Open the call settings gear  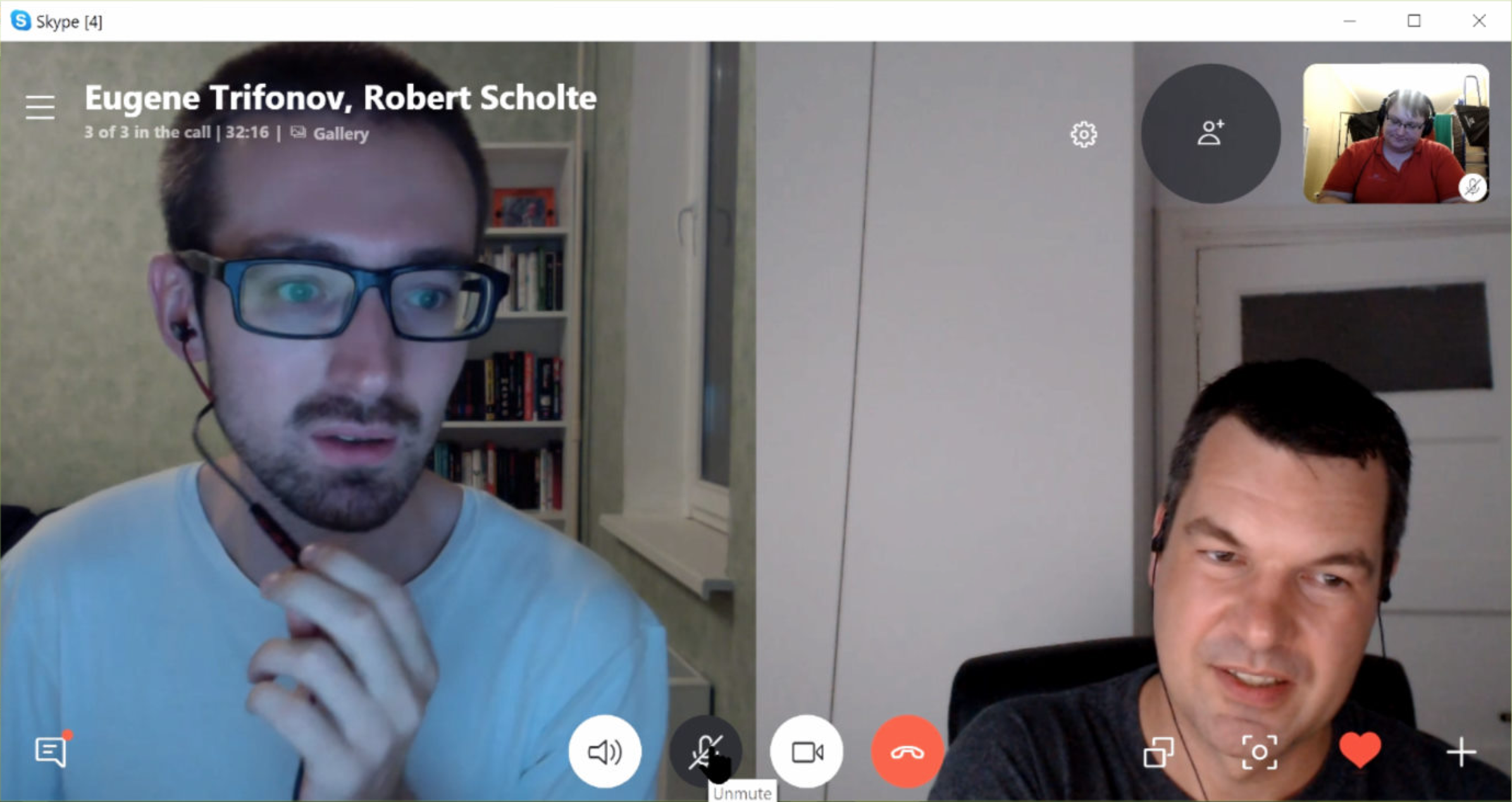coord(1084,134)
